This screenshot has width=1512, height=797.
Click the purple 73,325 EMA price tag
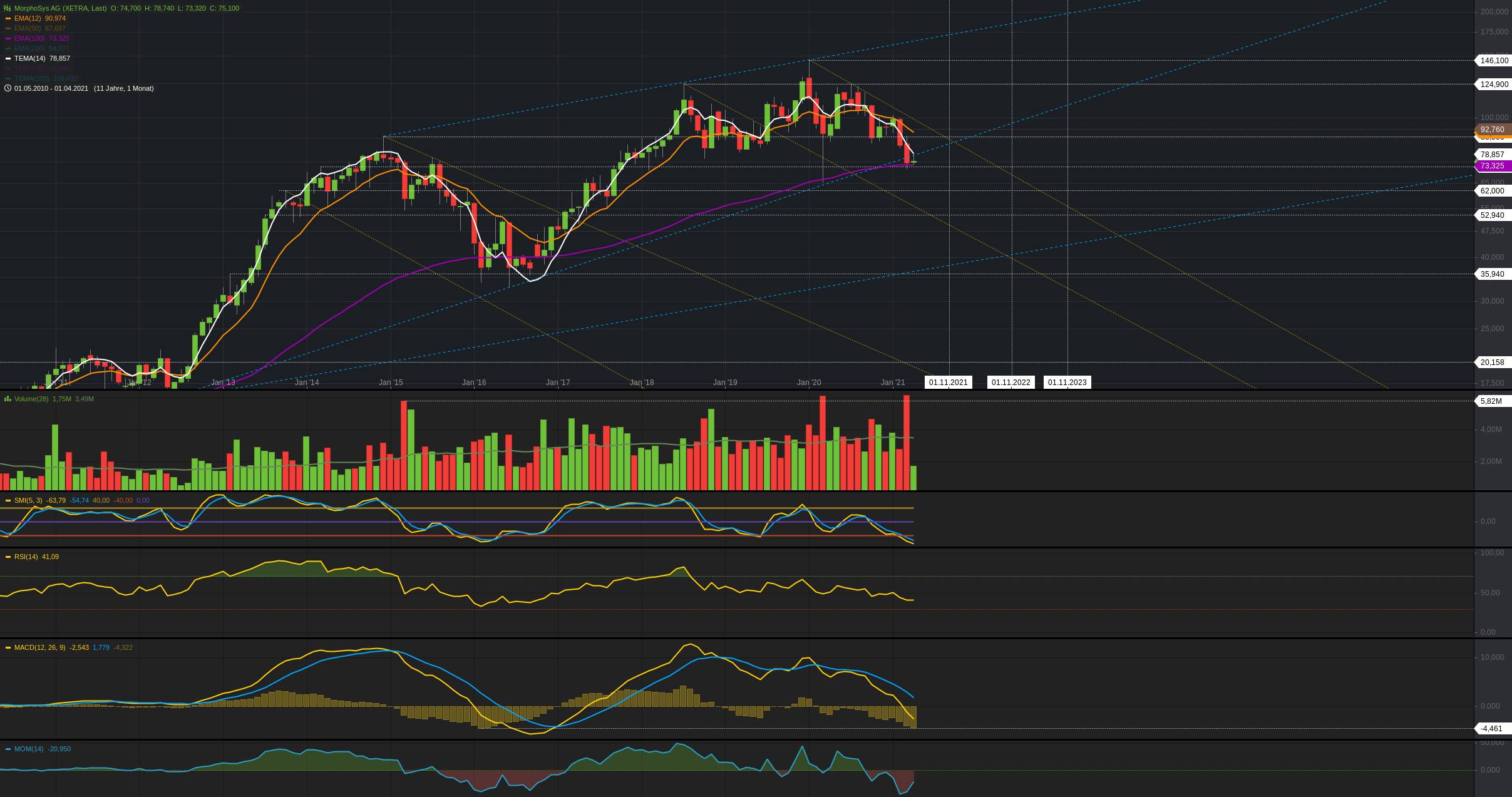[x=1492, y=166]
